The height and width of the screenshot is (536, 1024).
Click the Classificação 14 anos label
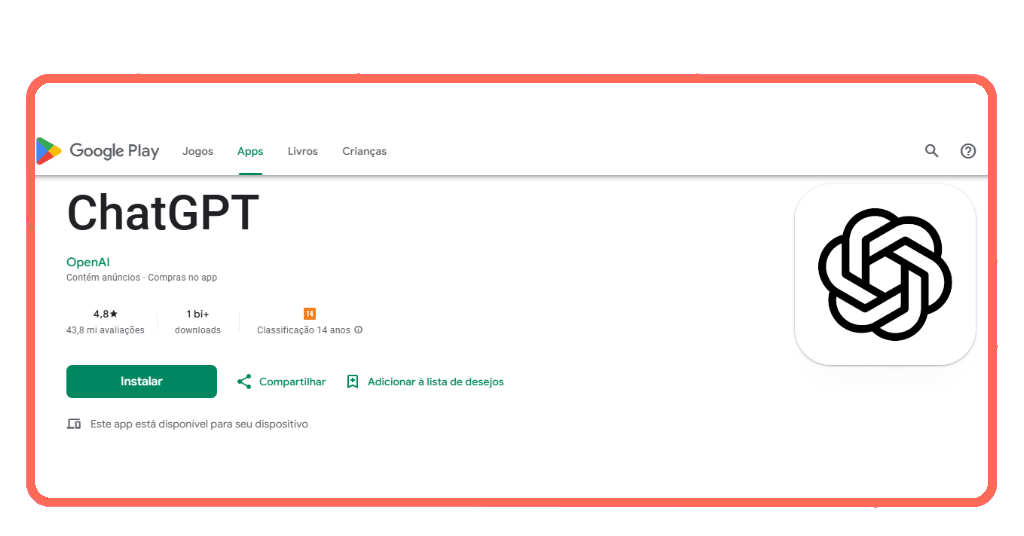(x=304, y=330)
